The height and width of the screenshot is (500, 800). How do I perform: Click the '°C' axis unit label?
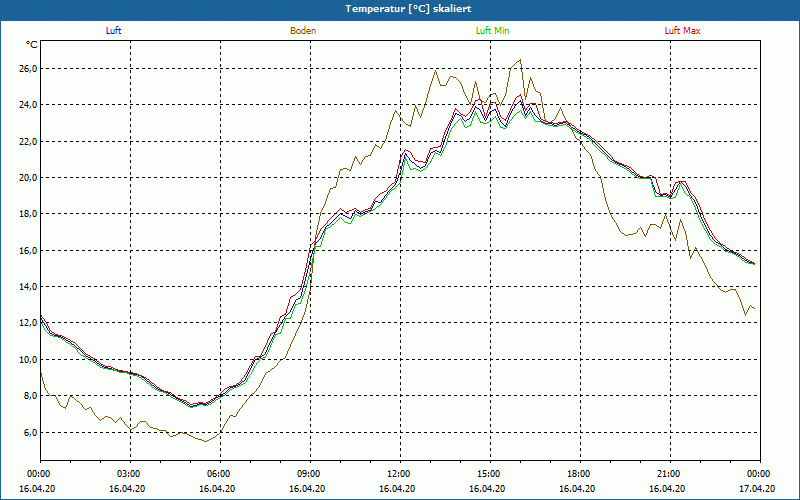(x=32, y=45)
